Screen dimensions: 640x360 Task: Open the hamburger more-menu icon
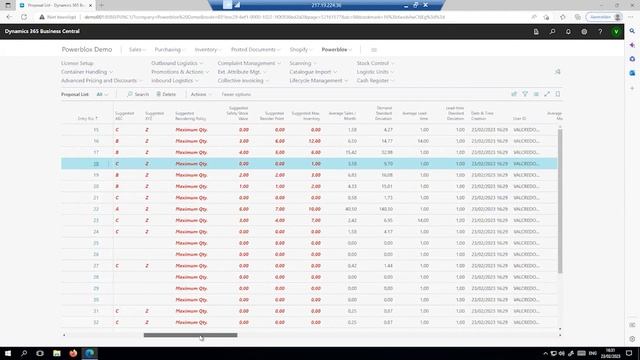pyautogui.click(x=374, y=50)
